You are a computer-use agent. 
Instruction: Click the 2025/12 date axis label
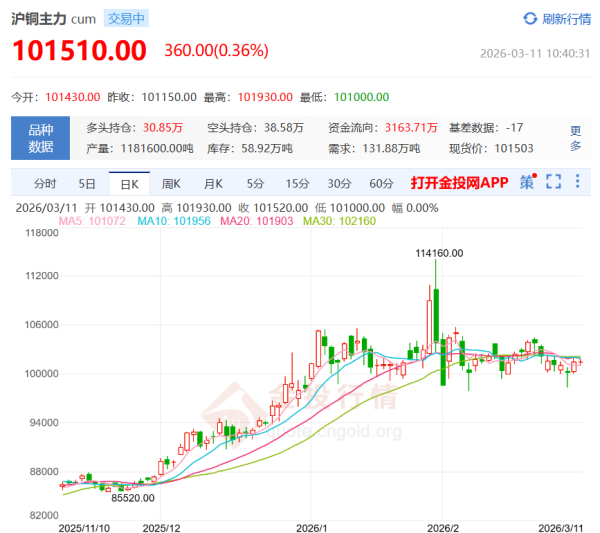click(x=161, y=528)
